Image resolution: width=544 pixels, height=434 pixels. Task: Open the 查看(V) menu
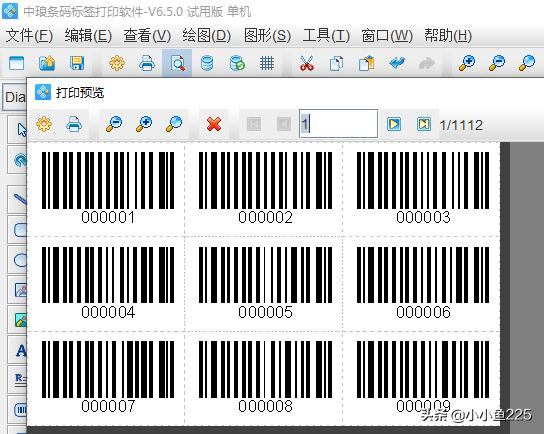147,35
